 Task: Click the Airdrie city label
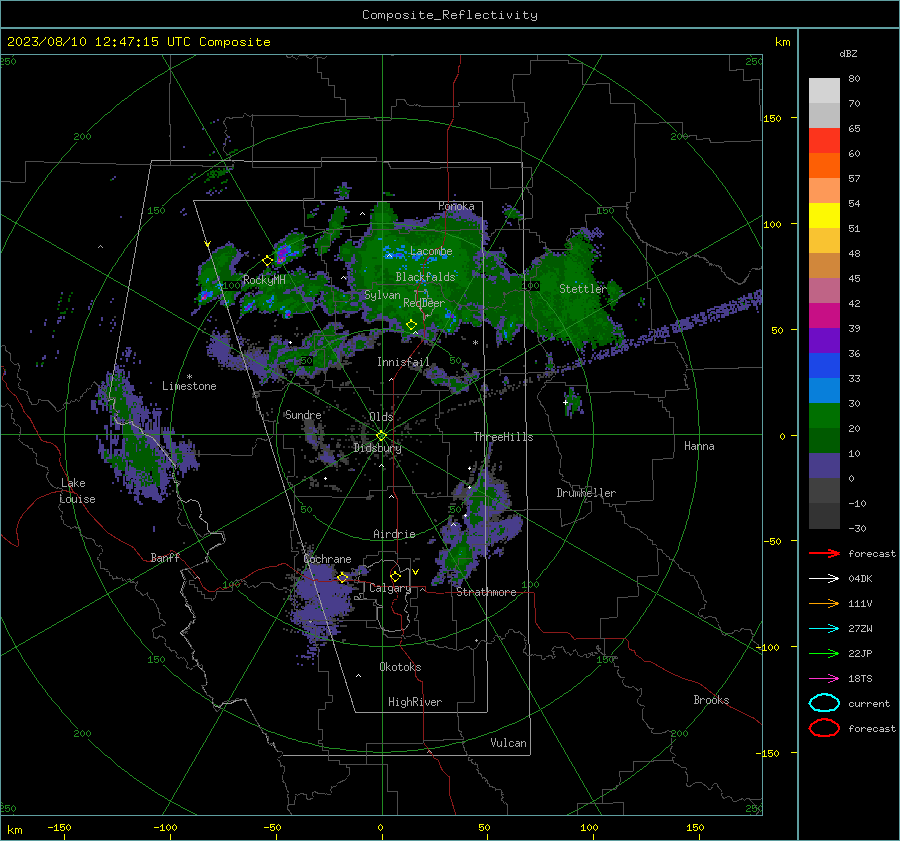tap(394, 534)
